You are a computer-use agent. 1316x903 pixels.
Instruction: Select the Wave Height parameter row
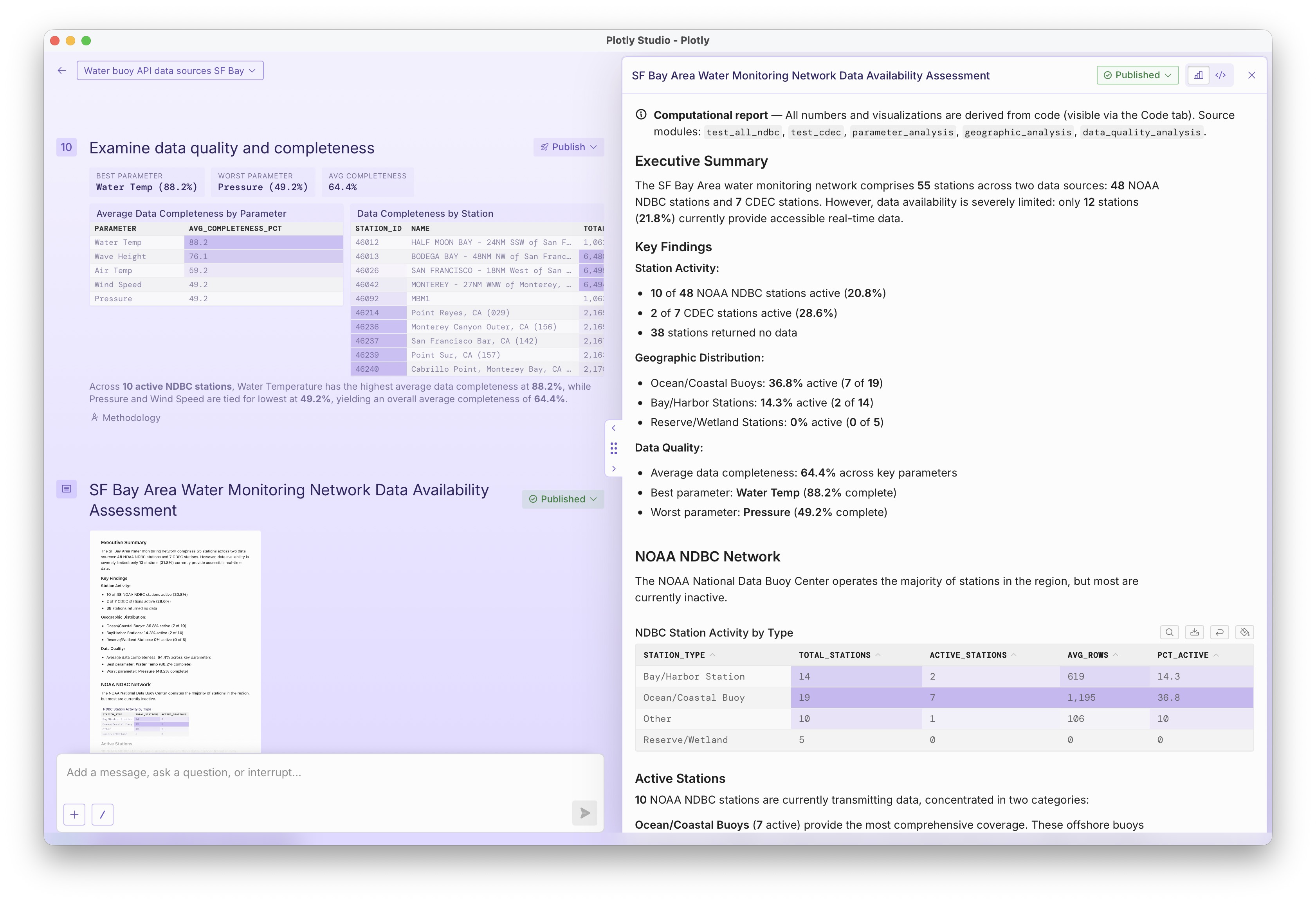tap(216, 257)
